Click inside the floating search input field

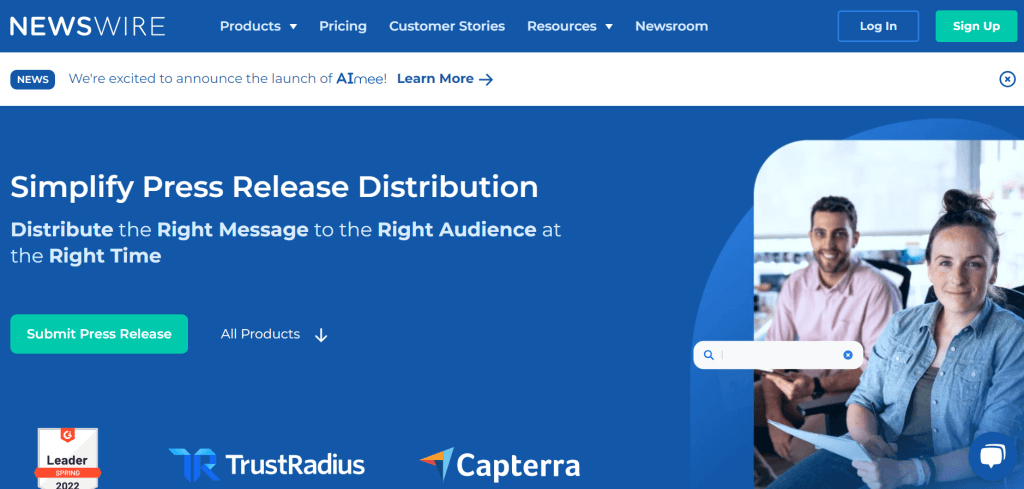(780, 355)
